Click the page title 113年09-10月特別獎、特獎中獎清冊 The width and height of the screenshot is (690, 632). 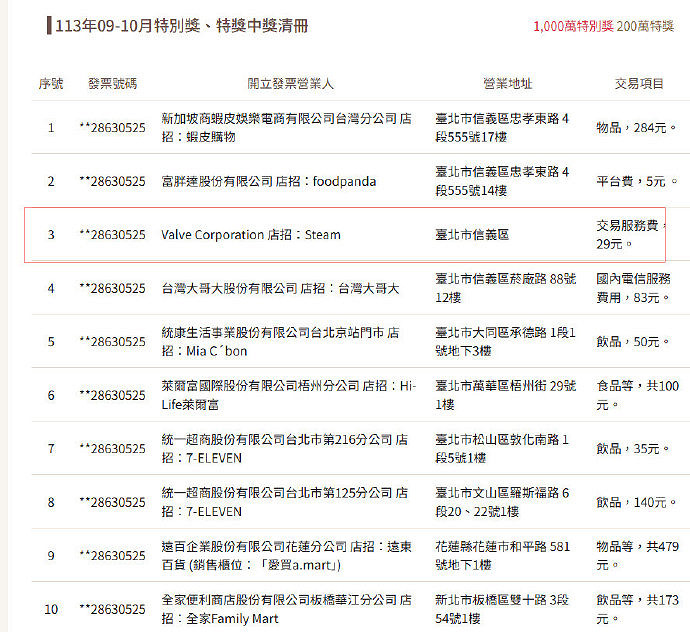point(182,26)
